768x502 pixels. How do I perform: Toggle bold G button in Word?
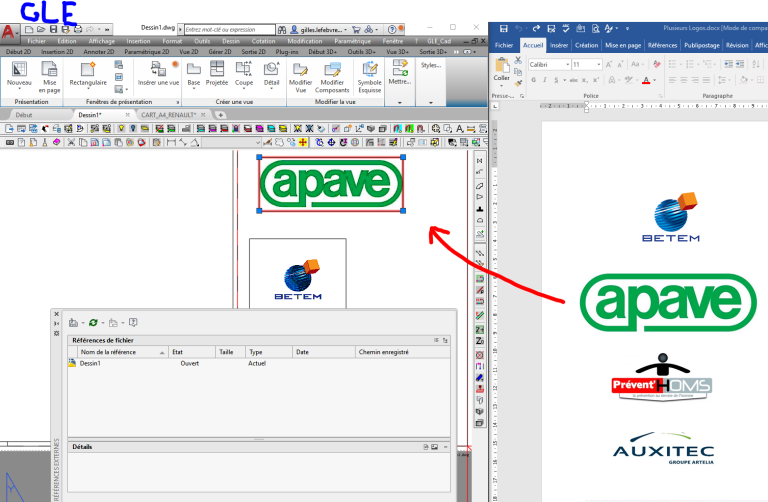(x=533, y=80)
